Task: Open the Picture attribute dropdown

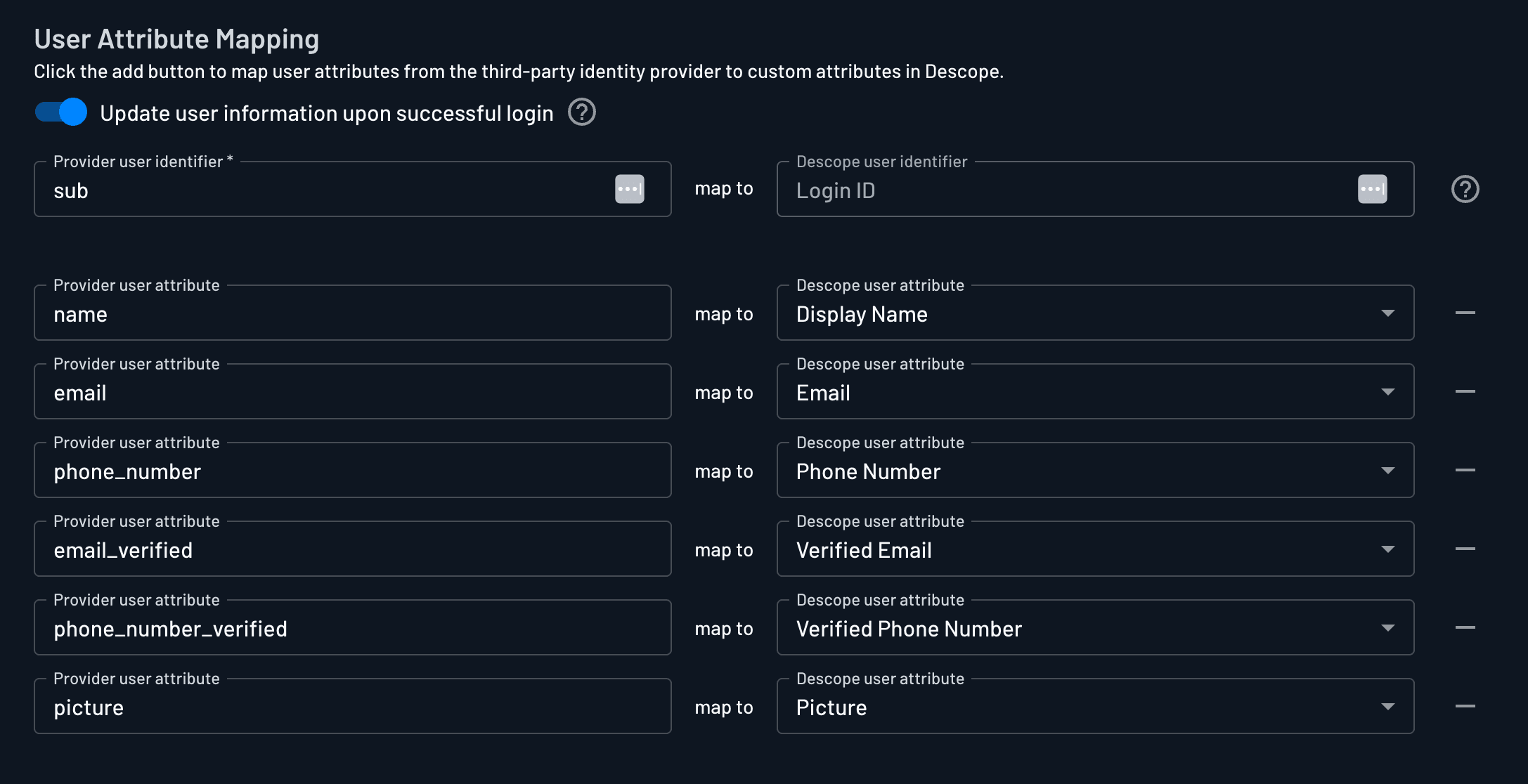Action: pos(1388,707)
